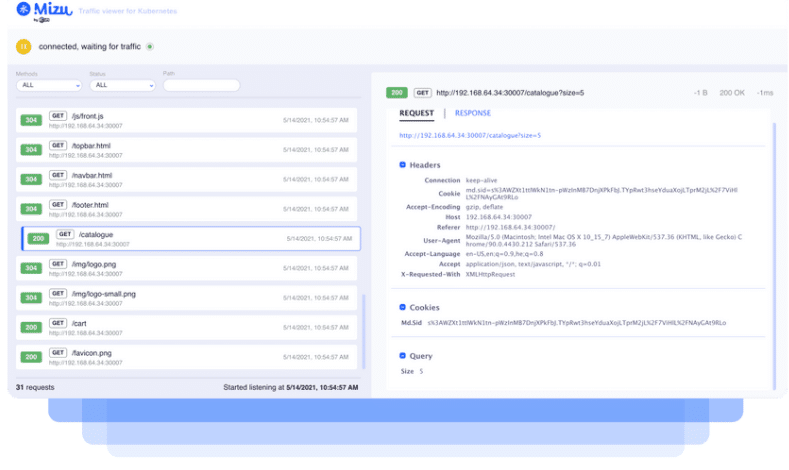Click the green 200 badge in details header
The height and width of the screenshot is (470, 789).
pyautogui.click(x=396, y=93)
